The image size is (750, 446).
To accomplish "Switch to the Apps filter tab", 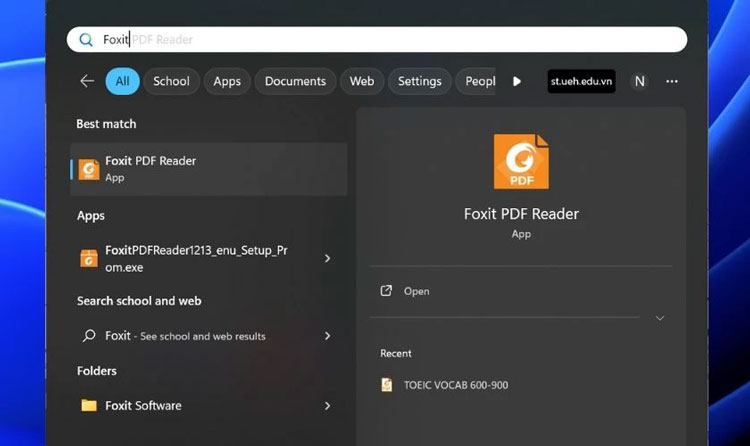I will tap(227, 81).
